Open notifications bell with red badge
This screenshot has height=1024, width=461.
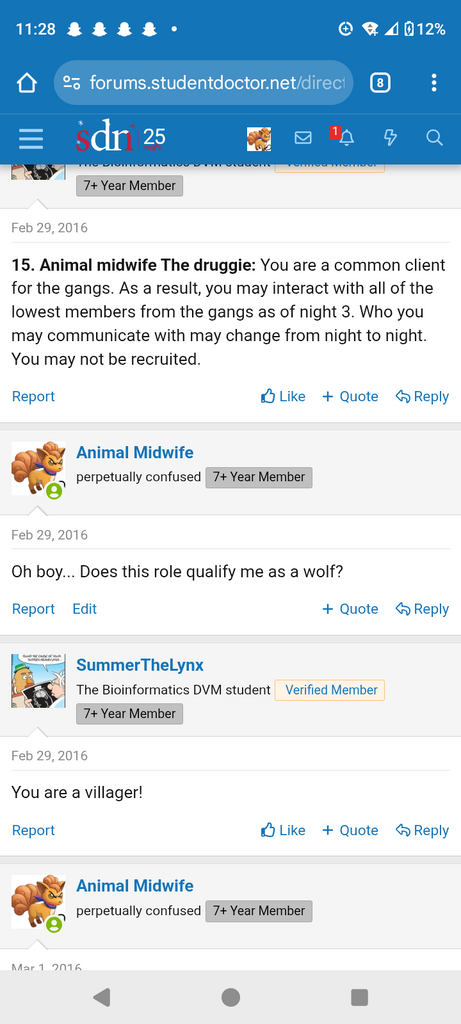[x=343, y=136]
